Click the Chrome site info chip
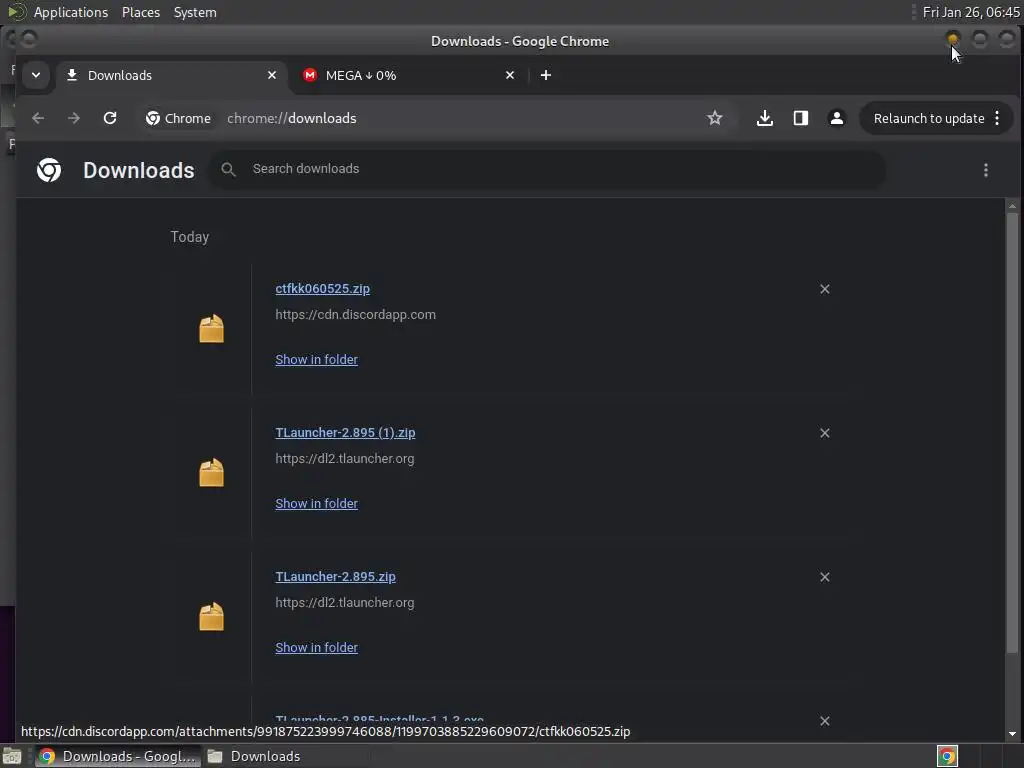 pos(178,118)
